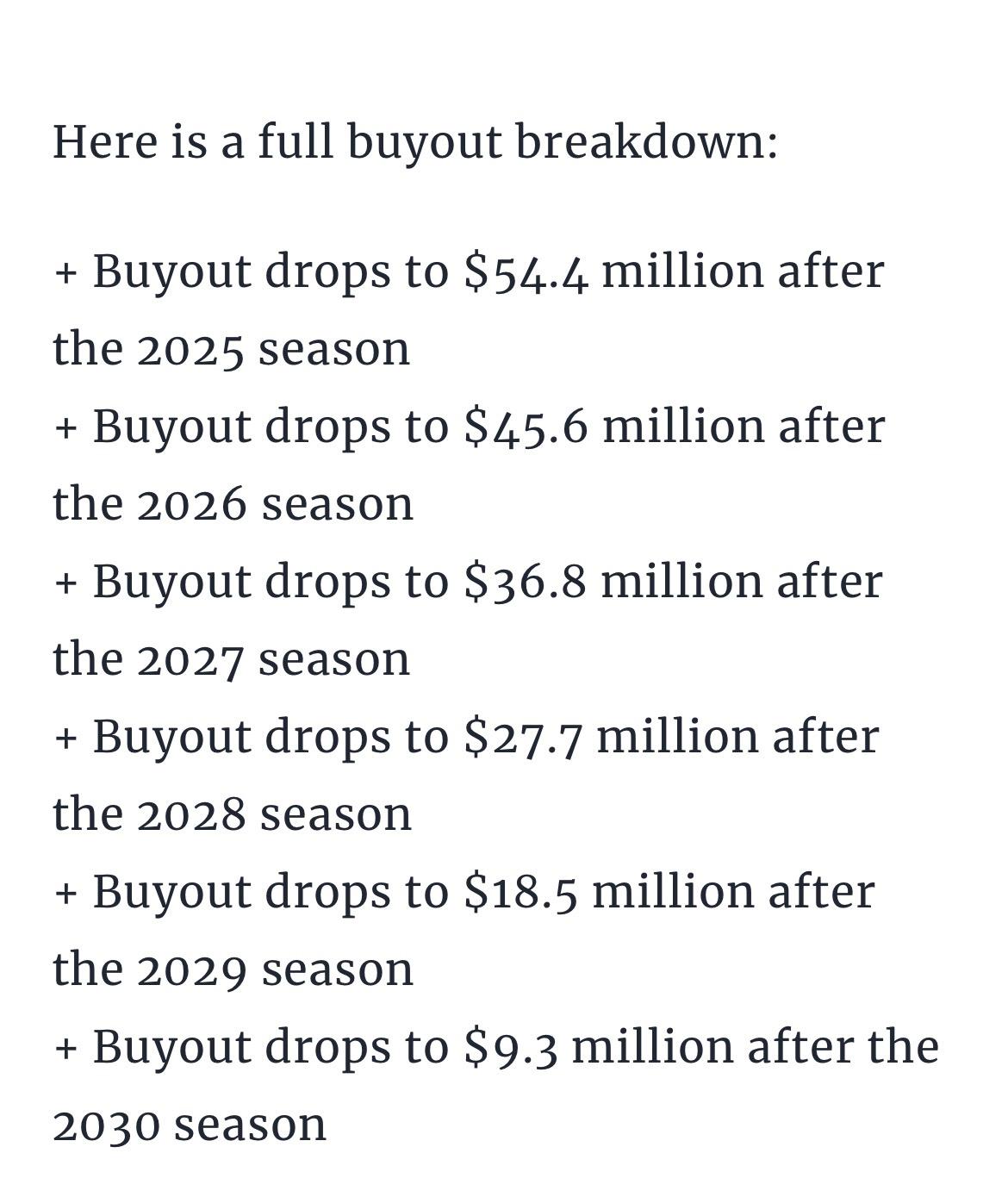Click the year "2025" in the text
The image size is (1008, 1197).
tap(190, 350)
